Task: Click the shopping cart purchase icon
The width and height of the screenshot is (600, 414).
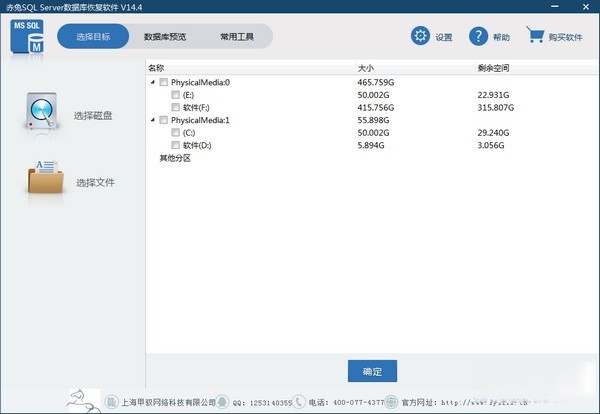Action: click(535, 35)
